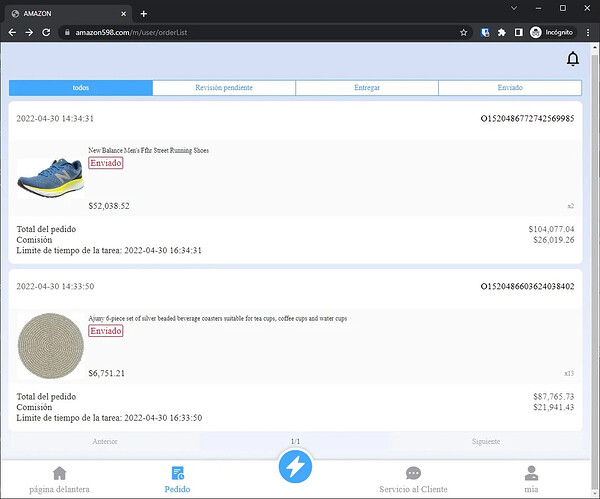Click task deadline 2022-04-30 16:33:50 line

pyautogui.click(x=109, y=418)
